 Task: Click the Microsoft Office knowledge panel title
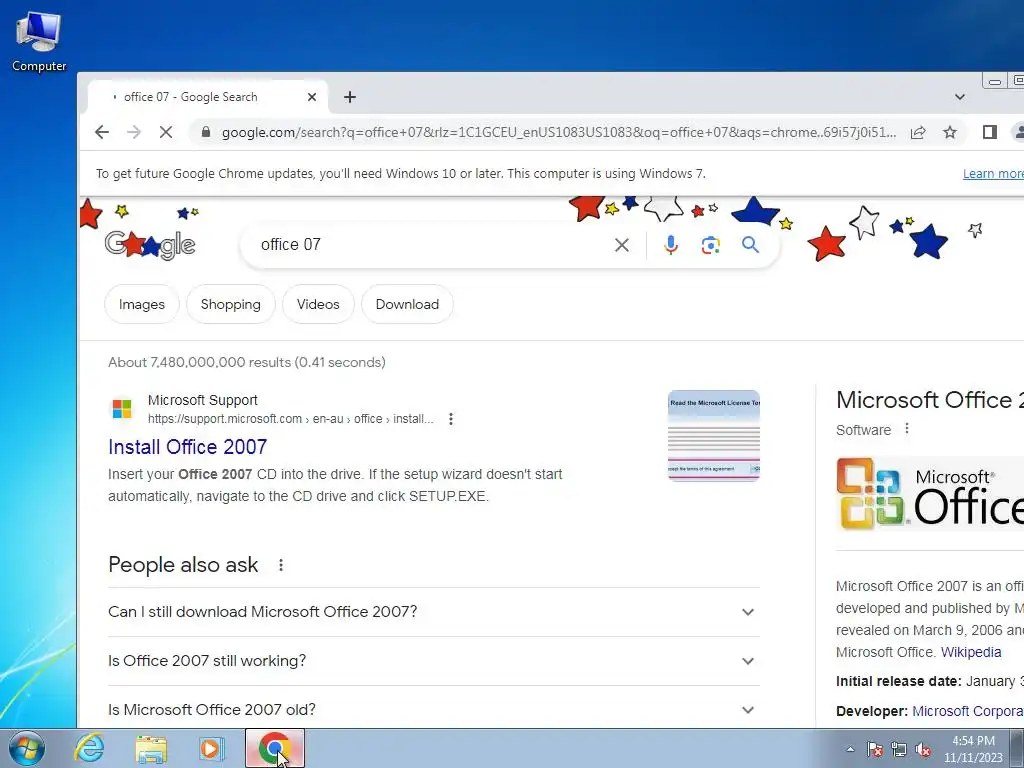point(930,400)
